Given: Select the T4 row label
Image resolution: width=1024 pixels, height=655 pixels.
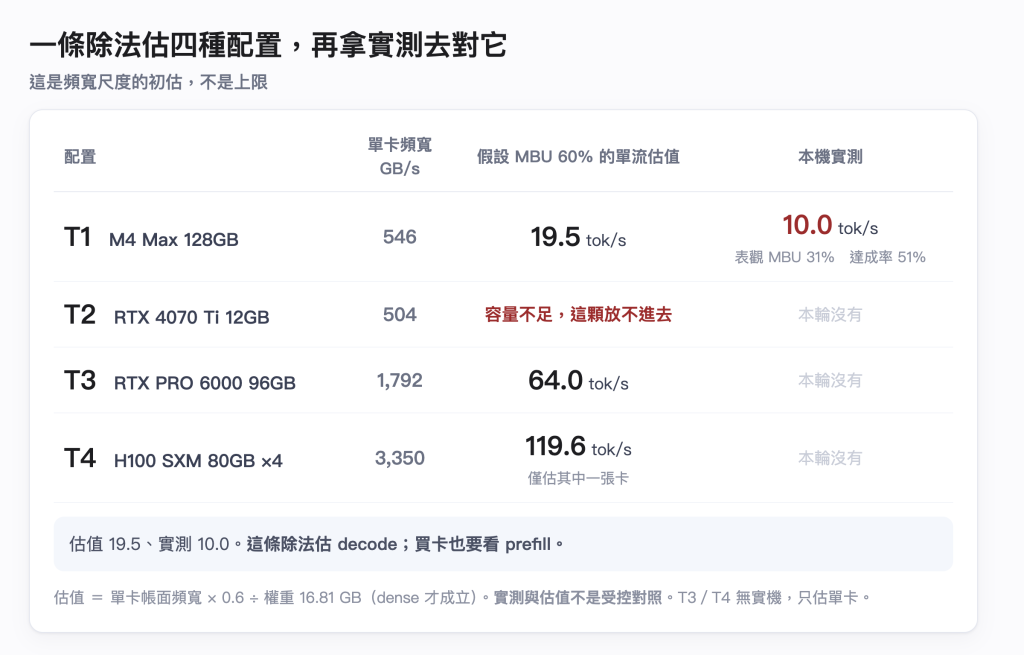Looking at the screenshot, I should pyautogui.click(x=80, y=458).
